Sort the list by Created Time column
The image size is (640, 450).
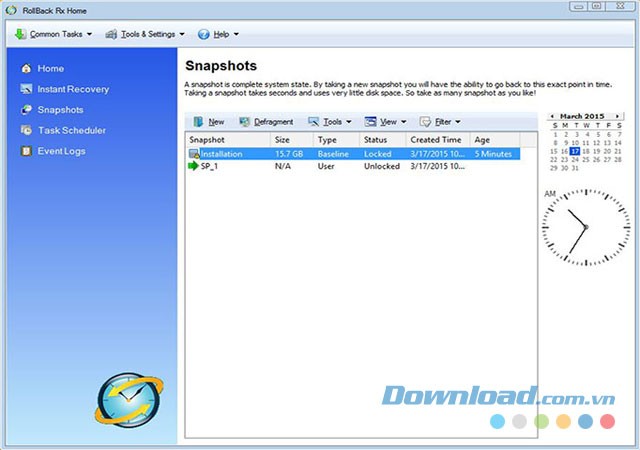coord(435,140)
